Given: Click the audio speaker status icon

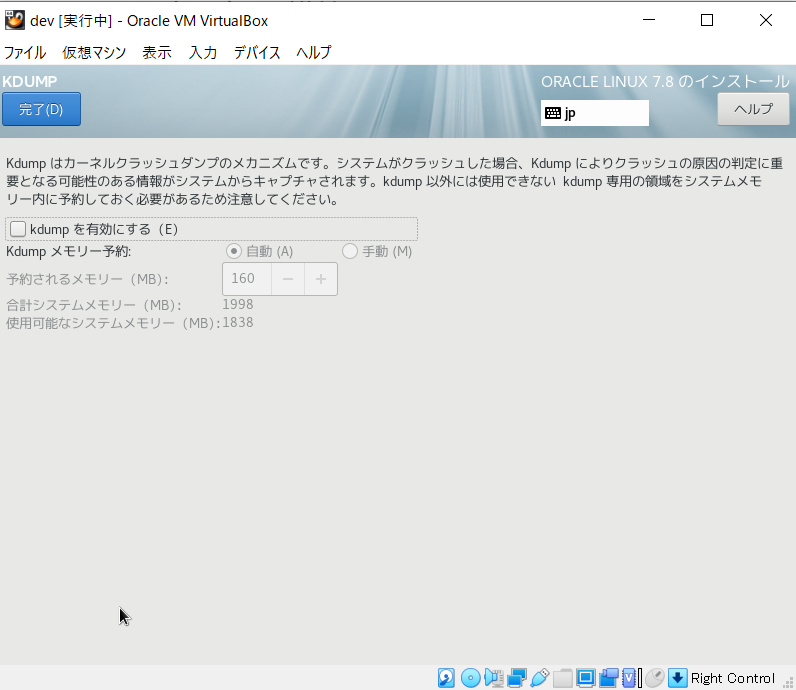Looking at the screenshot, I should (x=493, y=678).
